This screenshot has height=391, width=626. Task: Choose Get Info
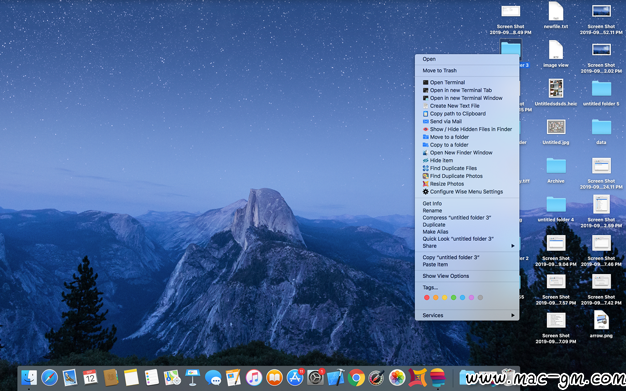pyautogui.click(x=467, y=203)
